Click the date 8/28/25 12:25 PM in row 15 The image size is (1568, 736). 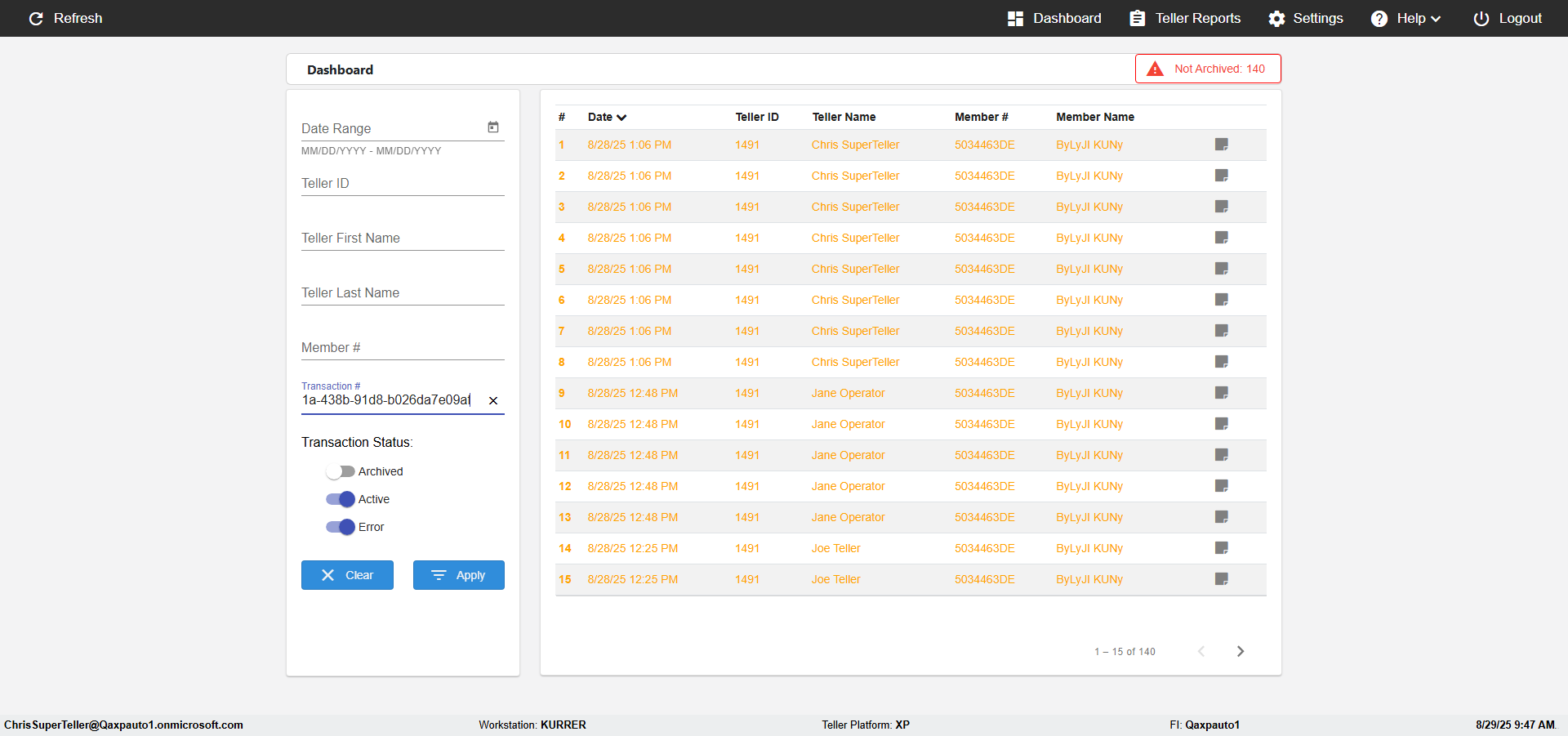632,579
